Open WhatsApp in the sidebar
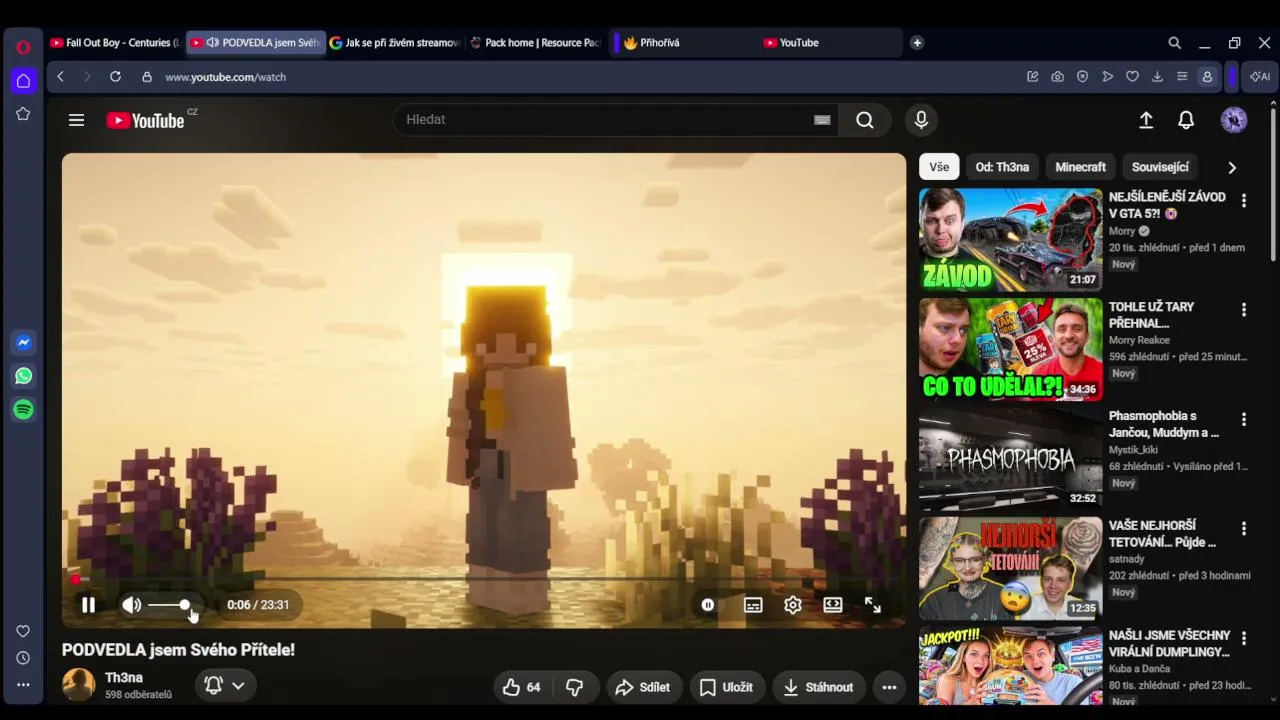This screenshot has height=720, width=1280. pyautogui.click(x=23, y=376)
